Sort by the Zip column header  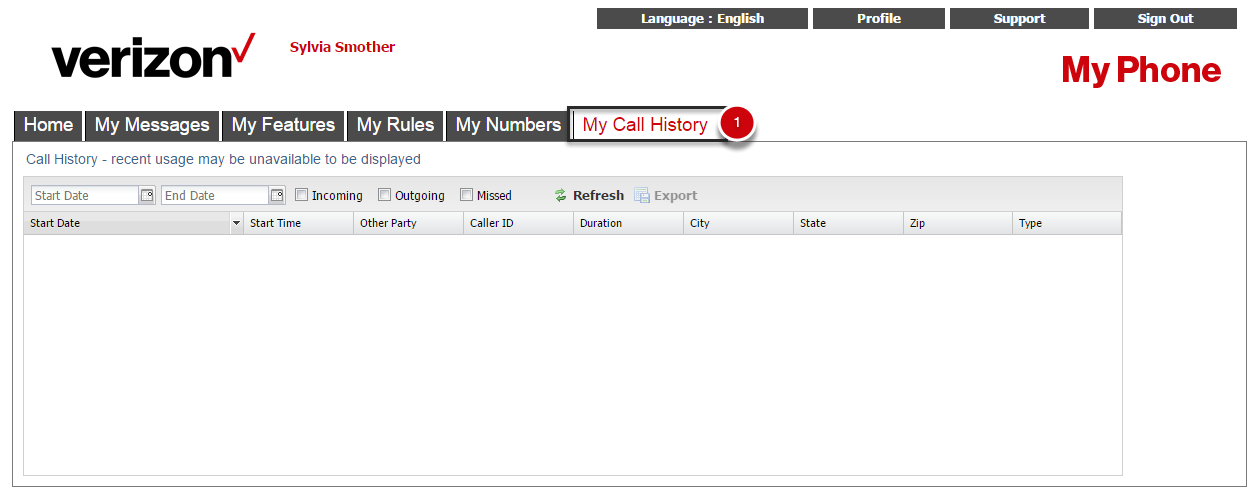click(958, 223)
